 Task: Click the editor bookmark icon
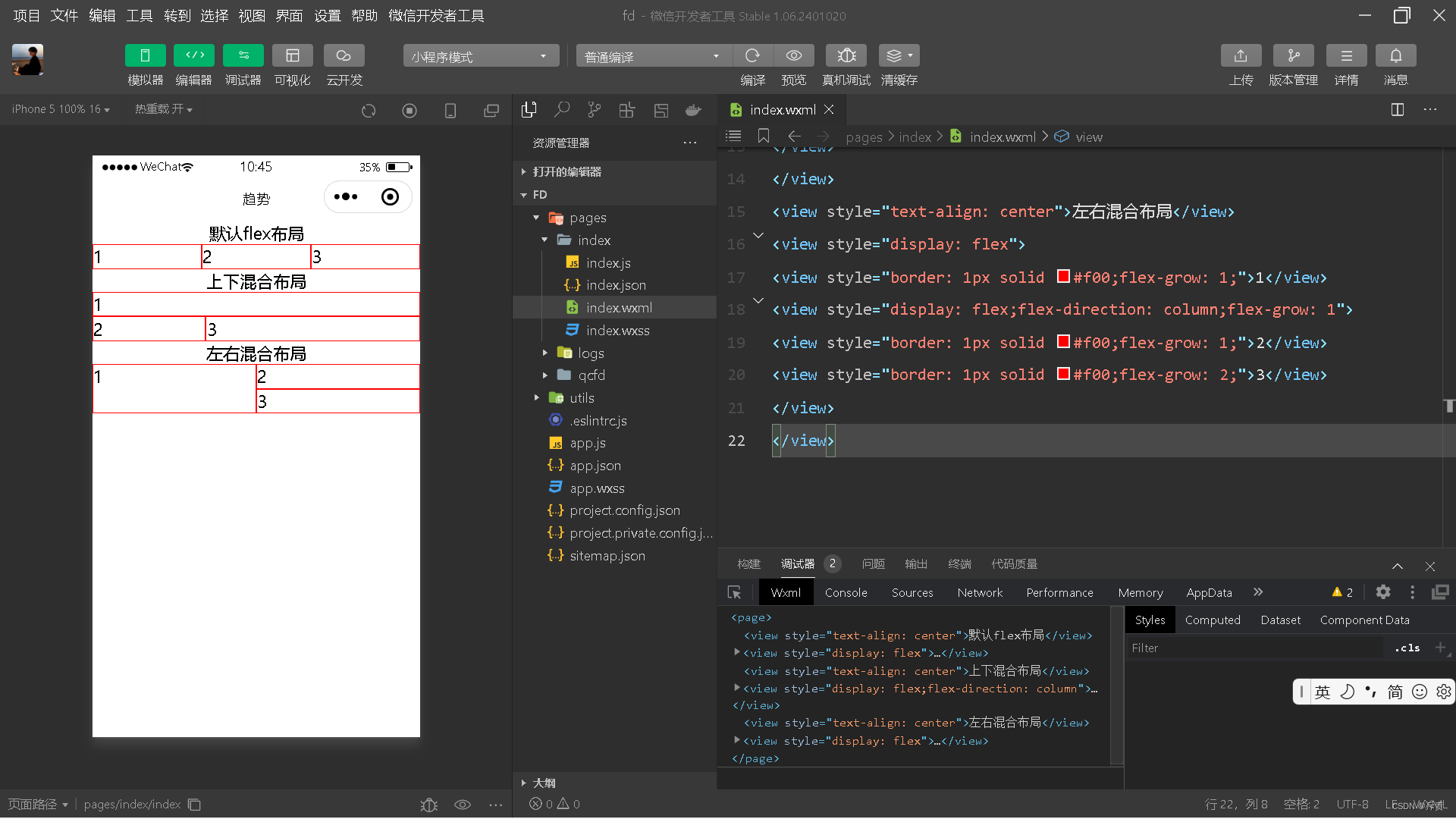764,136
